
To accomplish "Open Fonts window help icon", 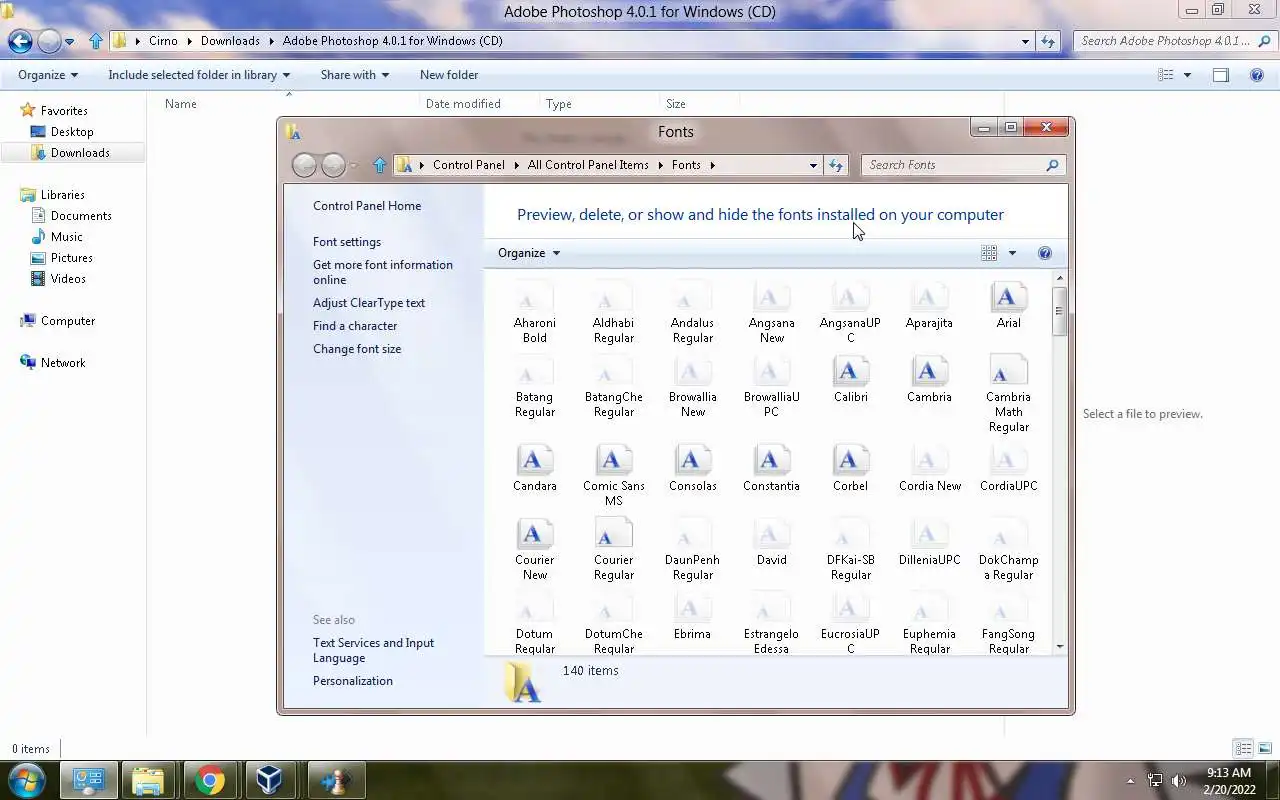I will pos(1044,253).
